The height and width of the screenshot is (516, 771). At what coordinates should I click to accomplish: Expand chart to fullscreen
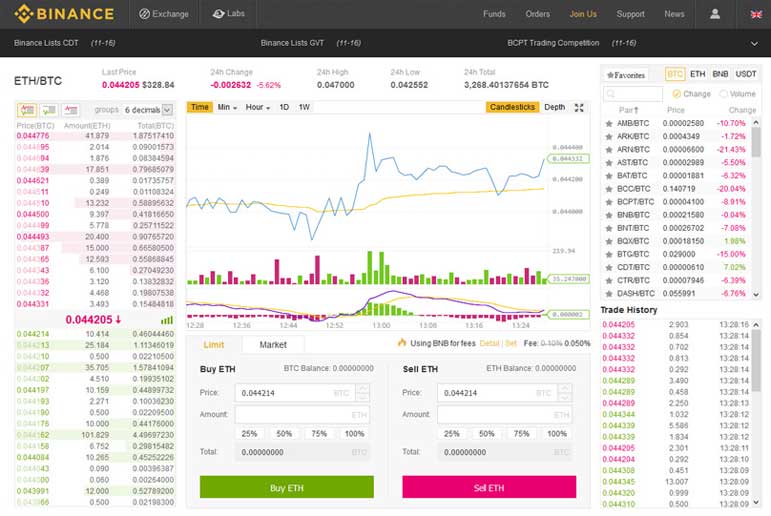(579, 107)
